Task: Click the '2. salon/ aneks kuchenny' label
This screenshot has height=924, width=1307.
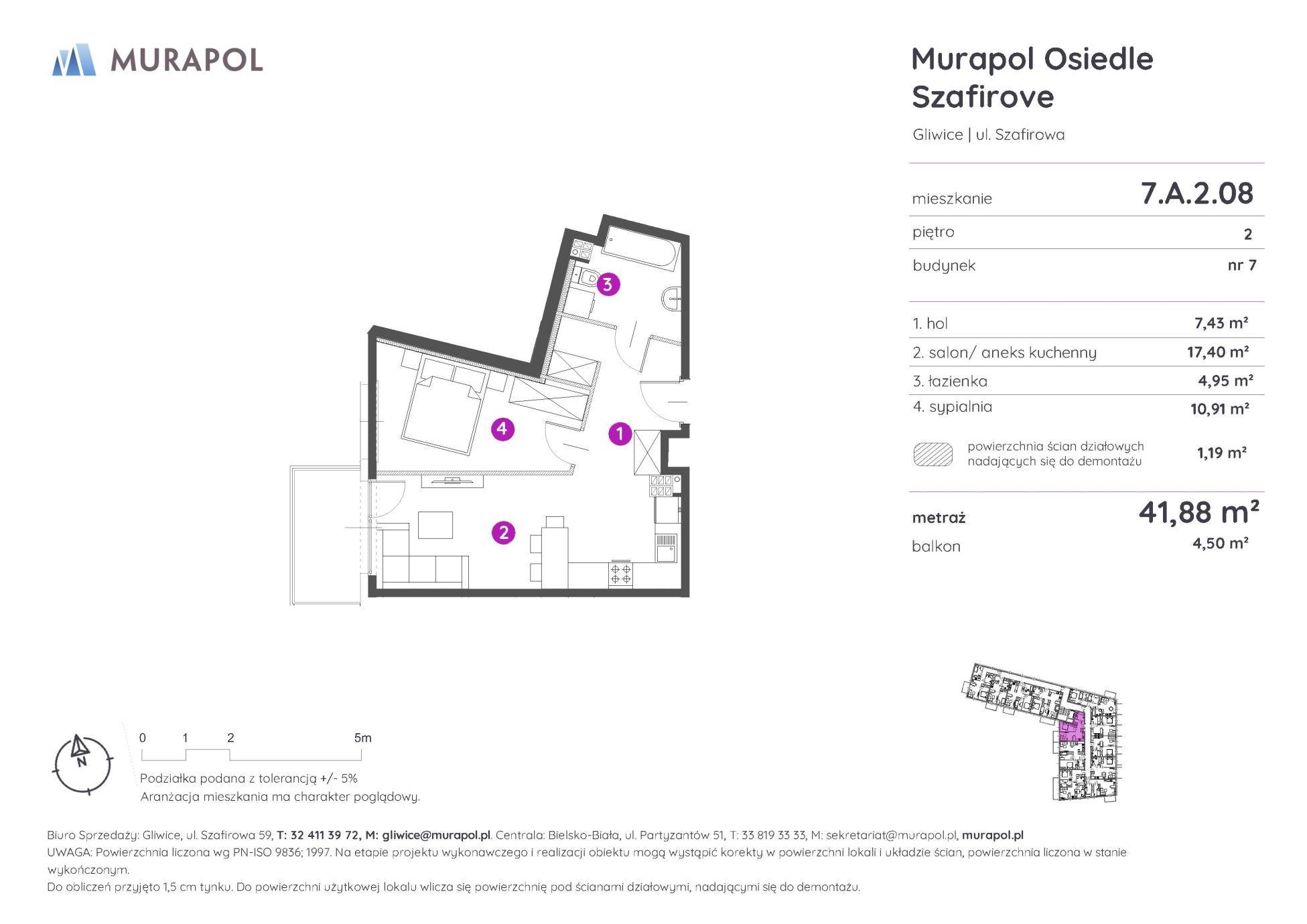Action: (x=1004, y=352)
